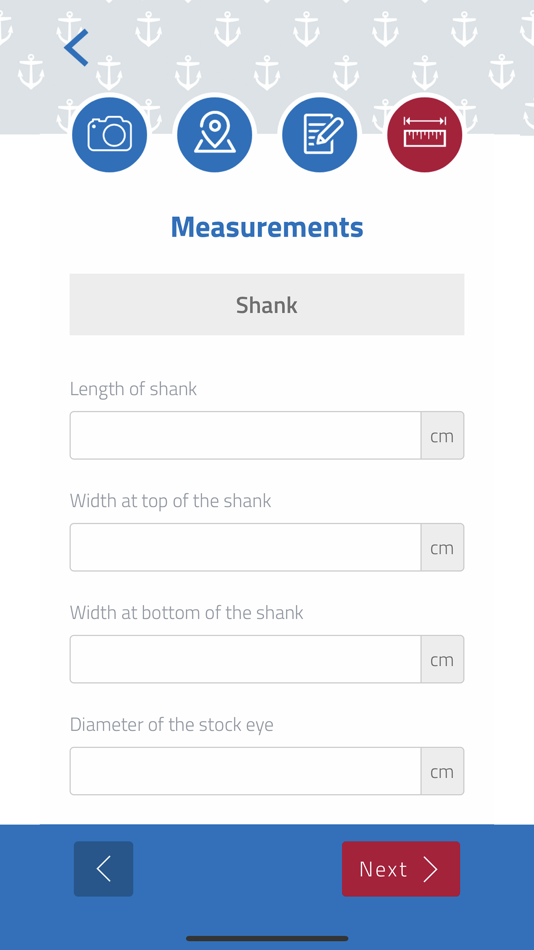This screenshot has width=534, height=950.
Task: Click the cm unit beside Length of shank
Action: click(442, 435)
